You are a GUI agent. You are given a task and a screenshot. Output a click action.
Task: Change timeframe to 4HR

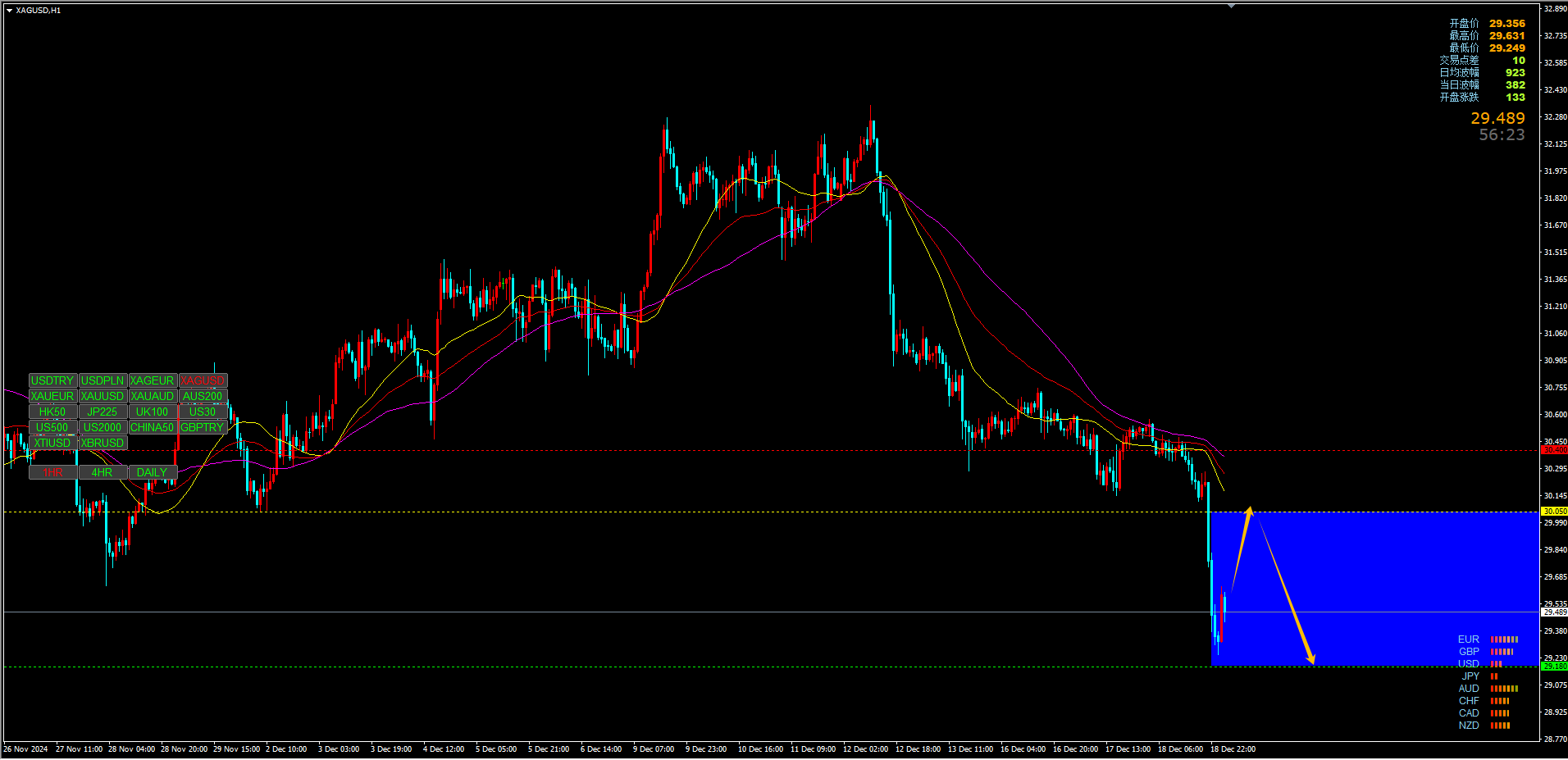tap(103, 472)
